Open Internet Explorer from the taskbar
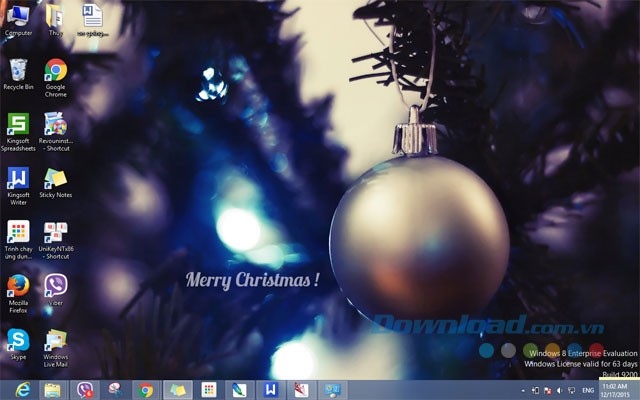This screenshot has width=640, height=400. (22, 390)
